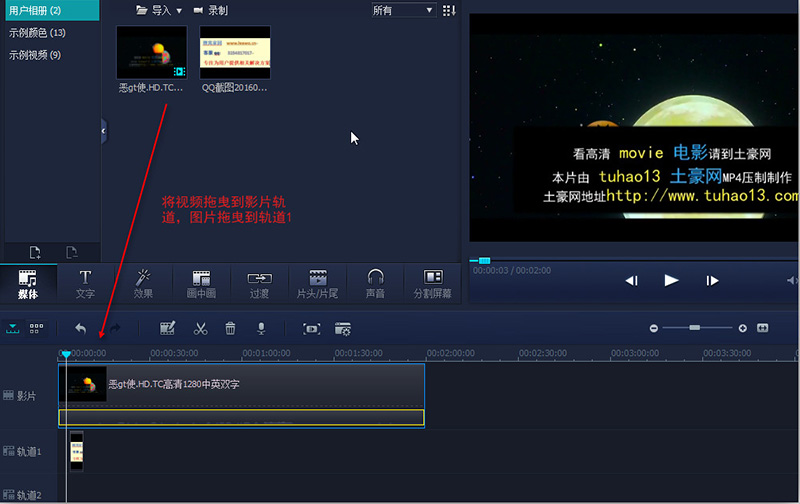Switch to storyboard view mode
The width and height of the screenshot is (800, 504).
pyautogui.click(x=36, y=328)
